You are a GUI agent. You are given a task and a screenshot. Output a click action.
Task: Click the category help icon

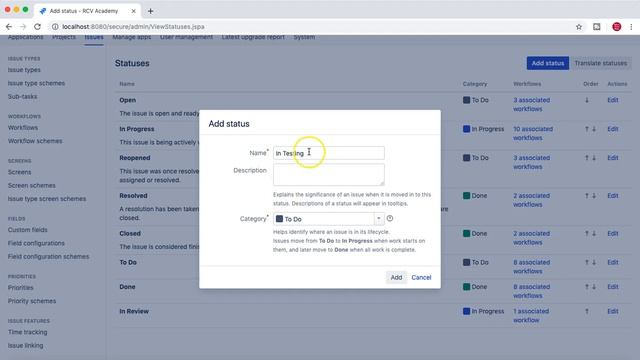click(390, 218)
